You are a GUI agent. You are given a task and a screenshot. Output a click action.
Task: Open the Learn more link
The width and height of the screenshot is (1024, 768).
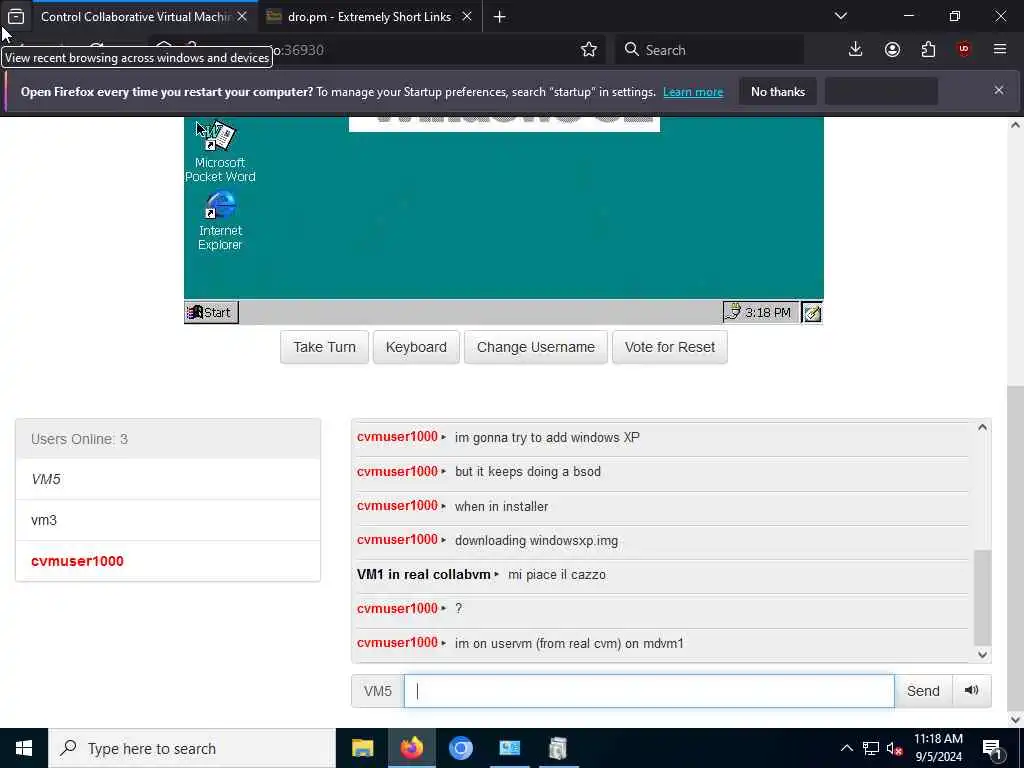693,92
